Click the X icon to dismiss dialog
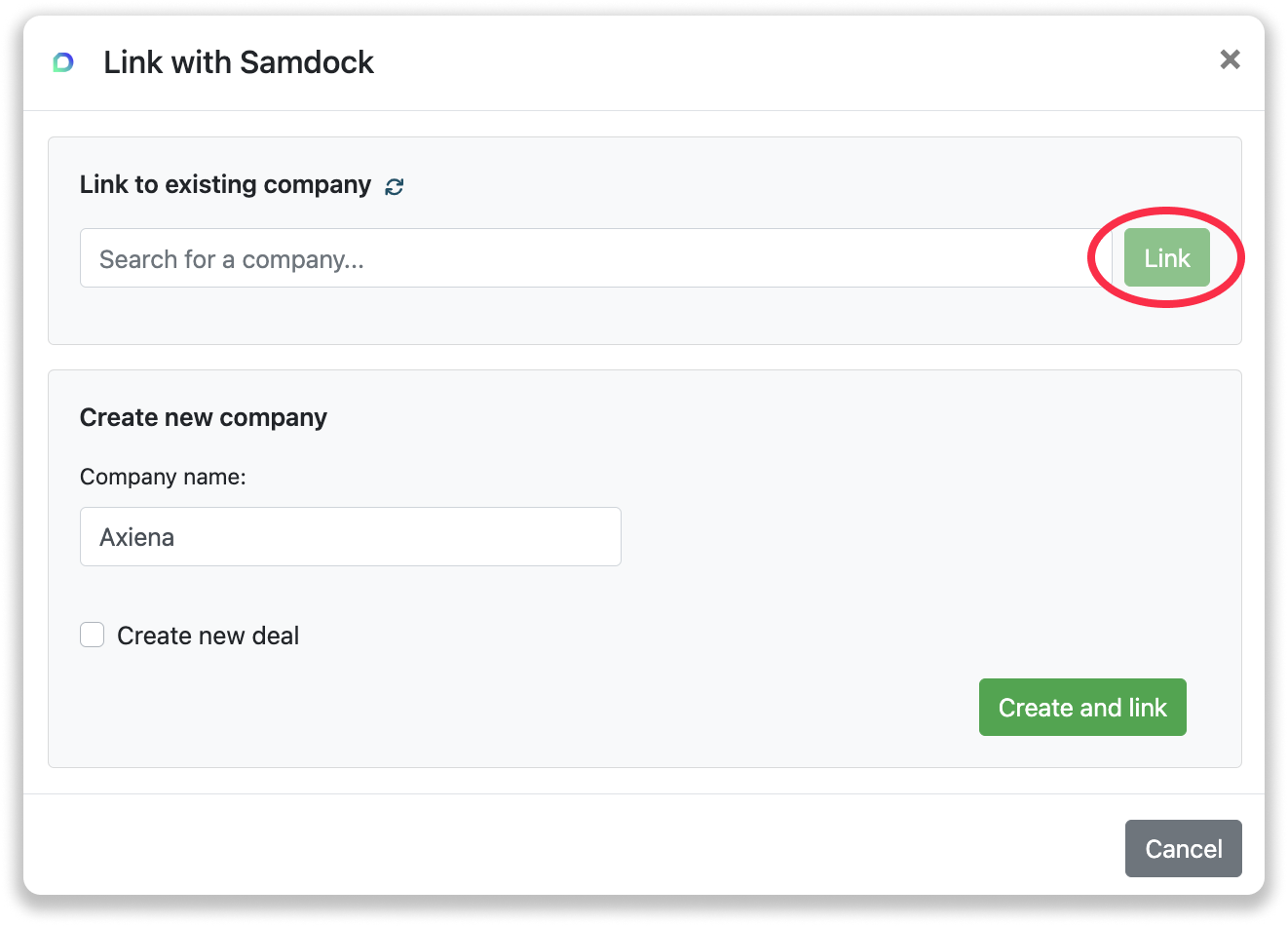The image size is (1288, 926). (1230, 59)
